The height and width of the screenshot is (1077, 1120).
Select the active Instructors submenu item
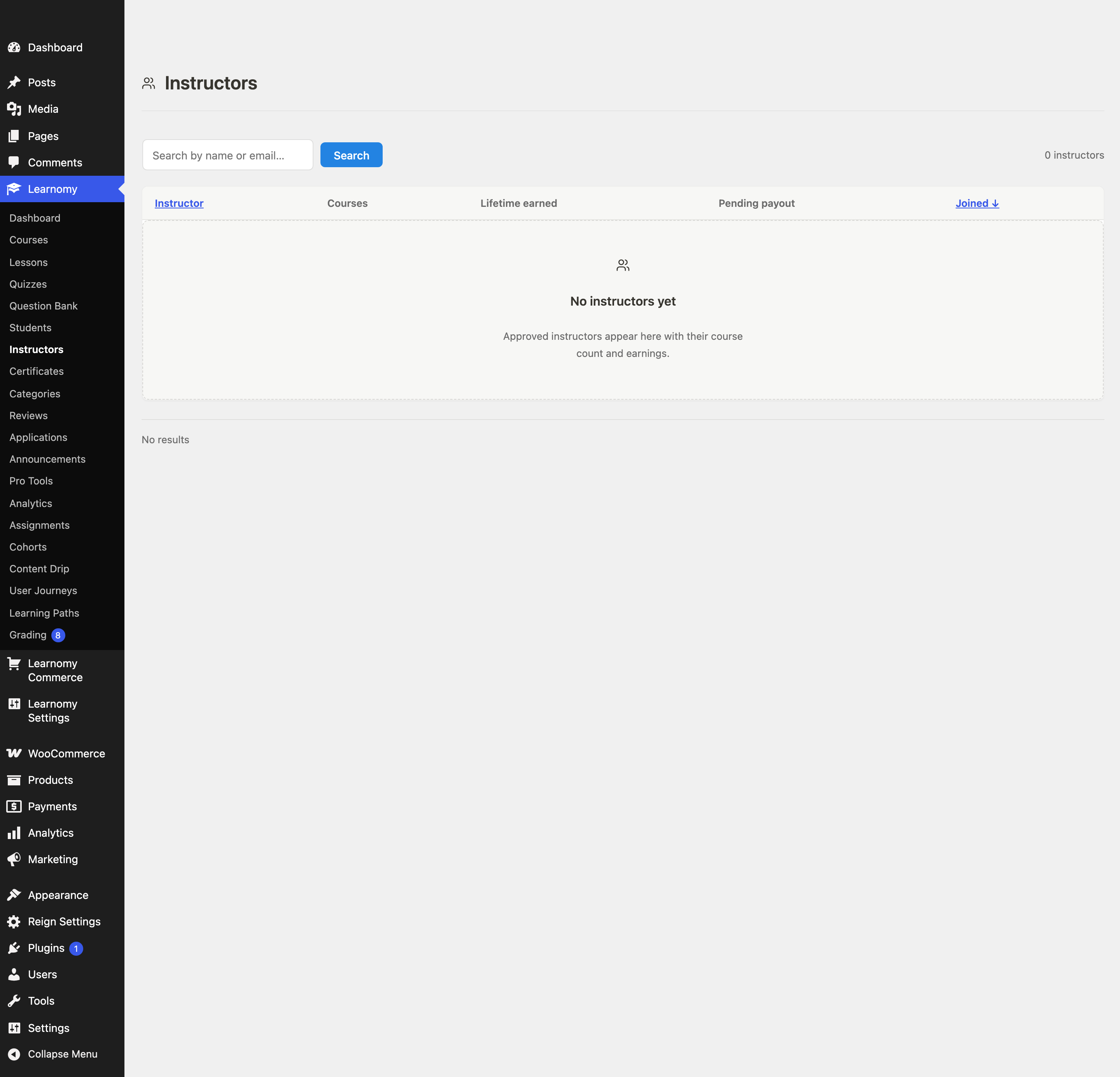tap(37, 350)
